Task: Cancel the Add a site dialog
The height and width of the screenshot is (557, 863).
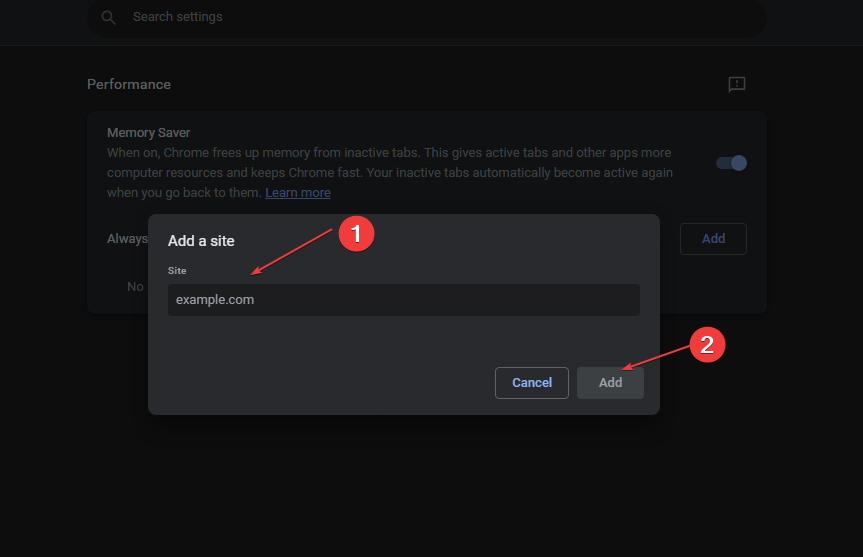Action: (532, 383)
